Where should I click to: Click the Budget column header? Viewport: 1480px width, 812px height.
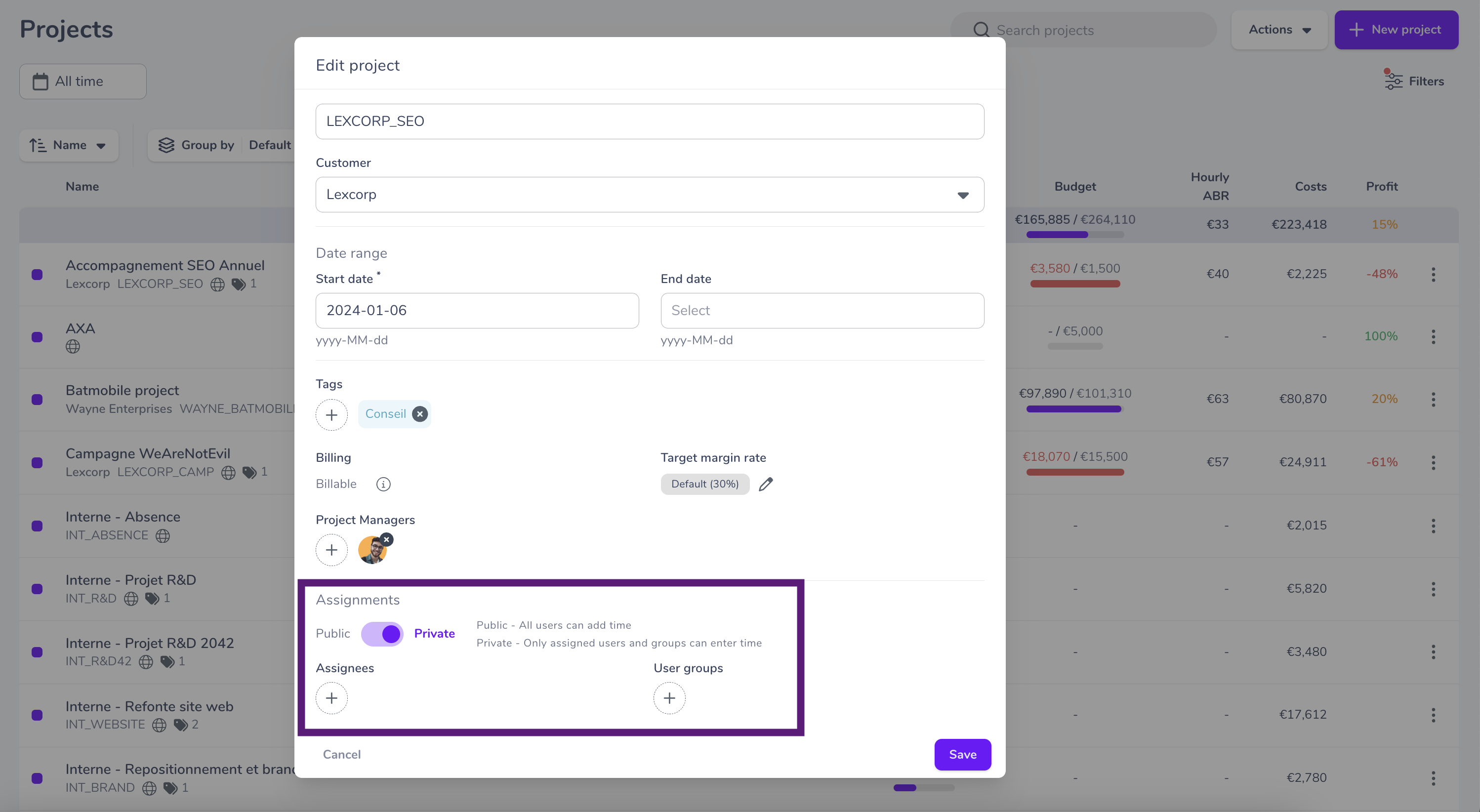[x=1075, y=187]
